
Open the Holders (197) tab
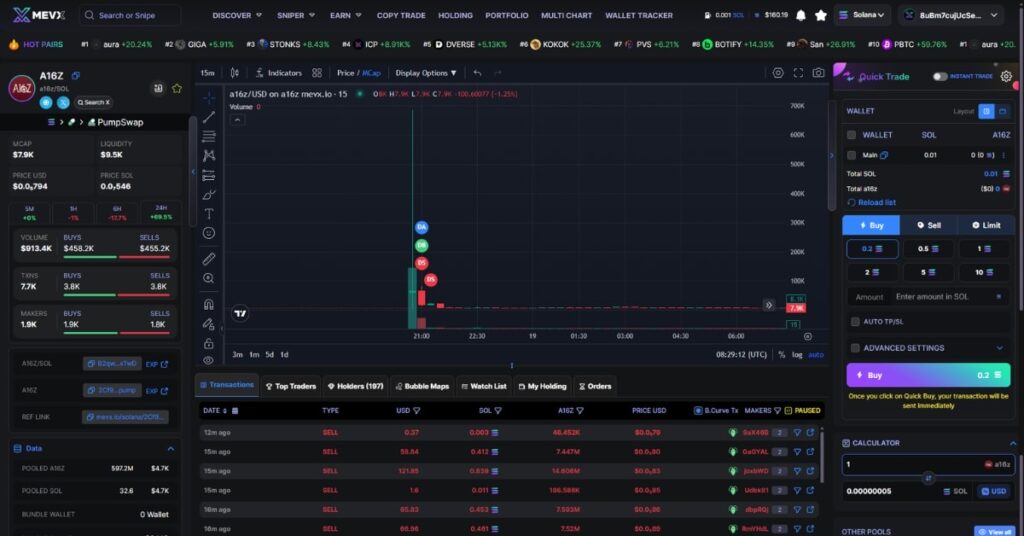pyautogui.click(x=355, y=386)
